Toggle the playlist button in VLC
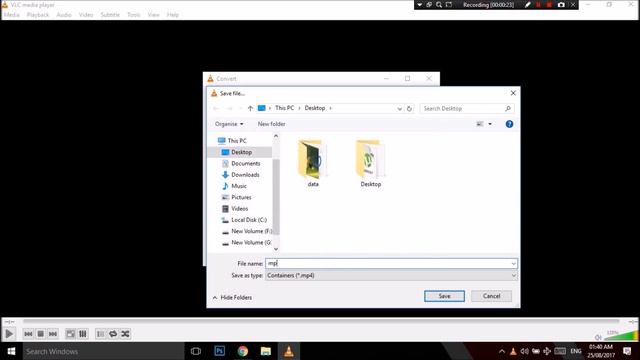Screen dimensions: 640x360 (x=100, y=334)
